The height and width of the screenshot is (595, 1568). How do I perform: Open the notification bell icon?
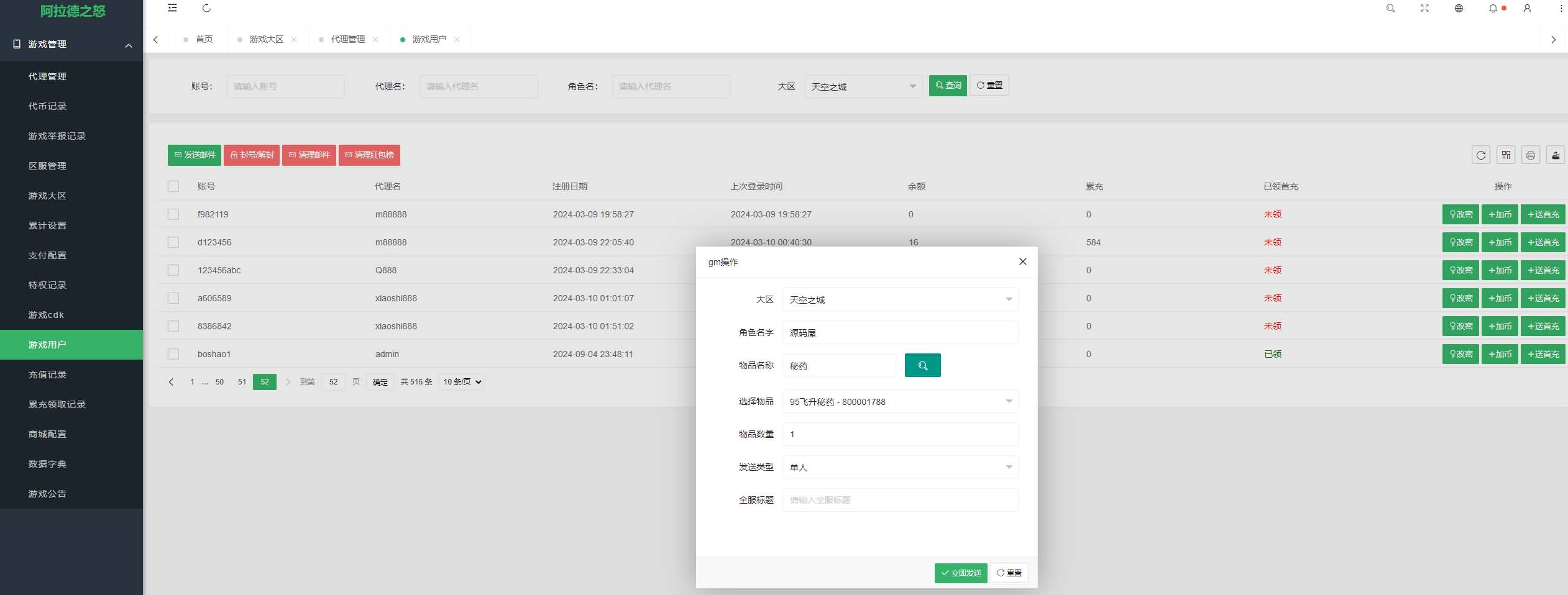1492,8
